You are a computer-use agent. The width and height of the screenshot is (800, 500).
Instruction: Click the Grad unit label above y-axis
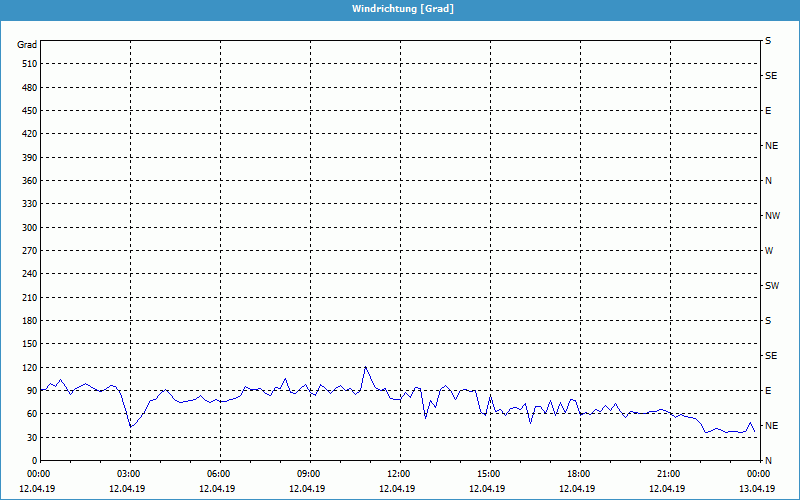(27, 45)
